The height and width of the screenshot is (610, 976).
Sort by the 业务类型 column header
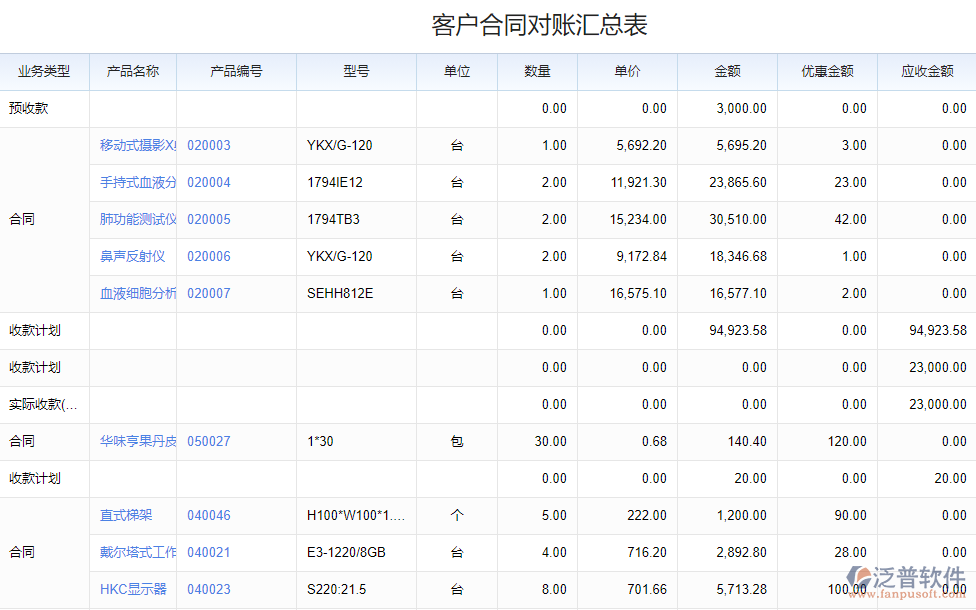click(44, 72)
